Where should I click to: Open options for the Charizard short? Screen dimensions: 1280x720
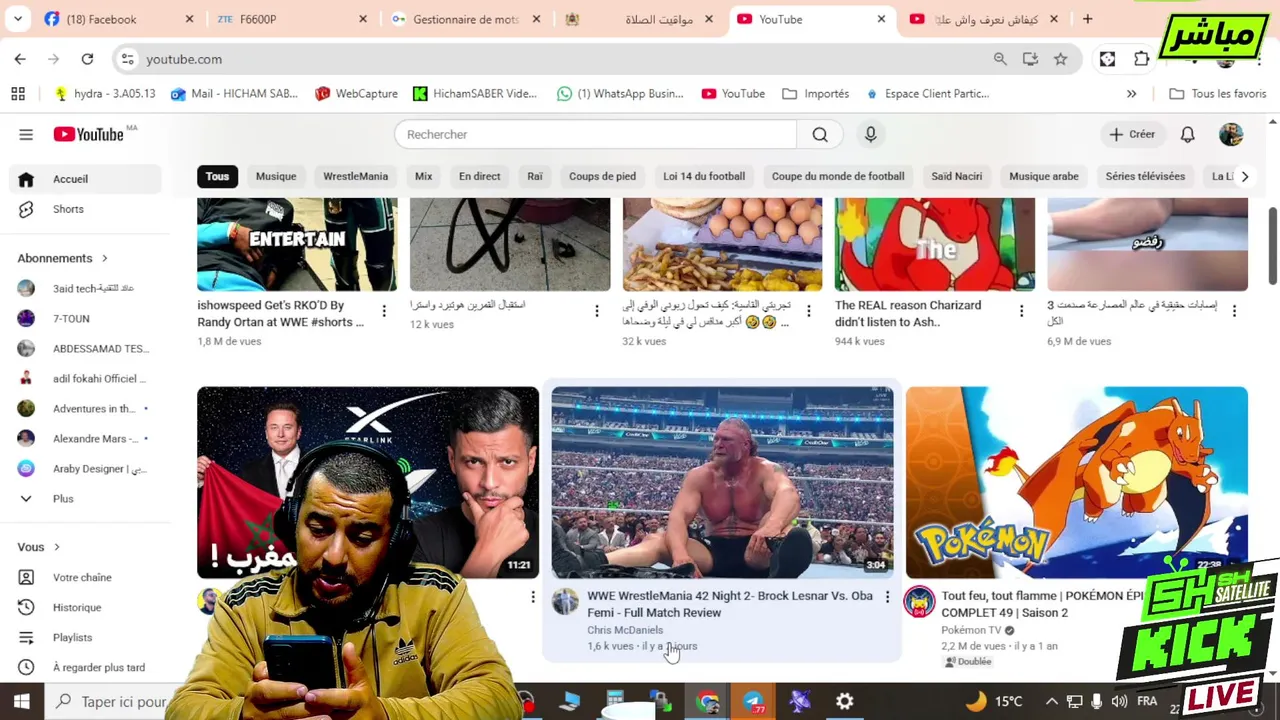tap(1021, 311)
